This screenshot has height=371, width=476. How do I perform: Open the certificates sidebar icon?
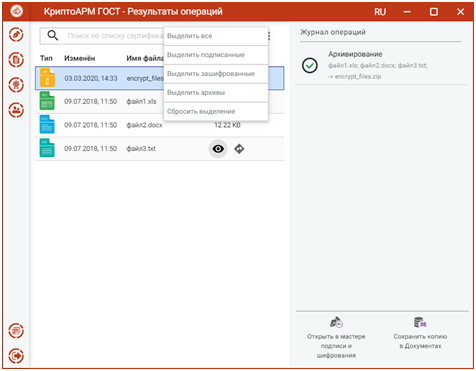16,85
